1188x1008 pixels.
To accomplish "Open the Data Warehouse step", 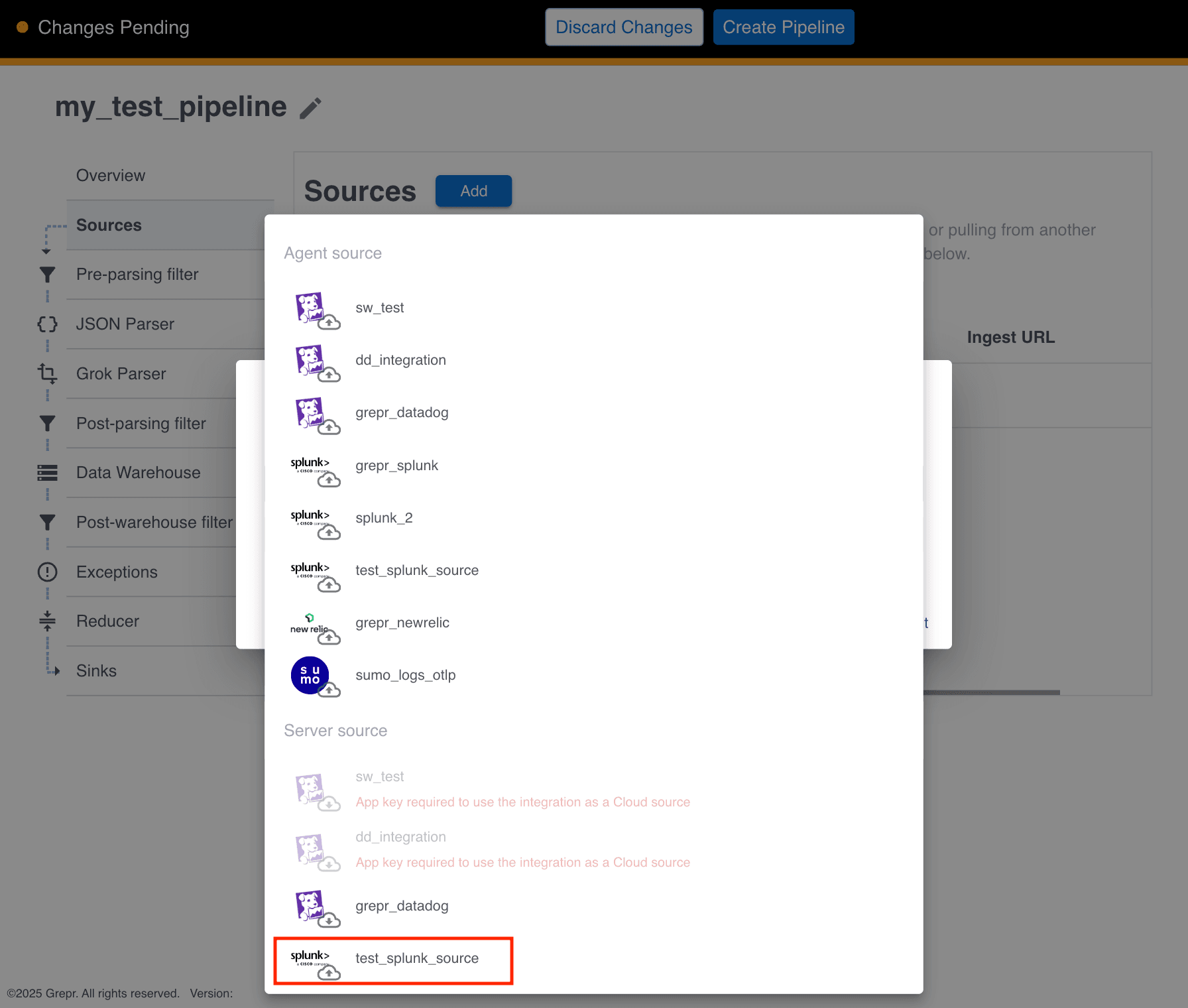I will coord(151,473).
